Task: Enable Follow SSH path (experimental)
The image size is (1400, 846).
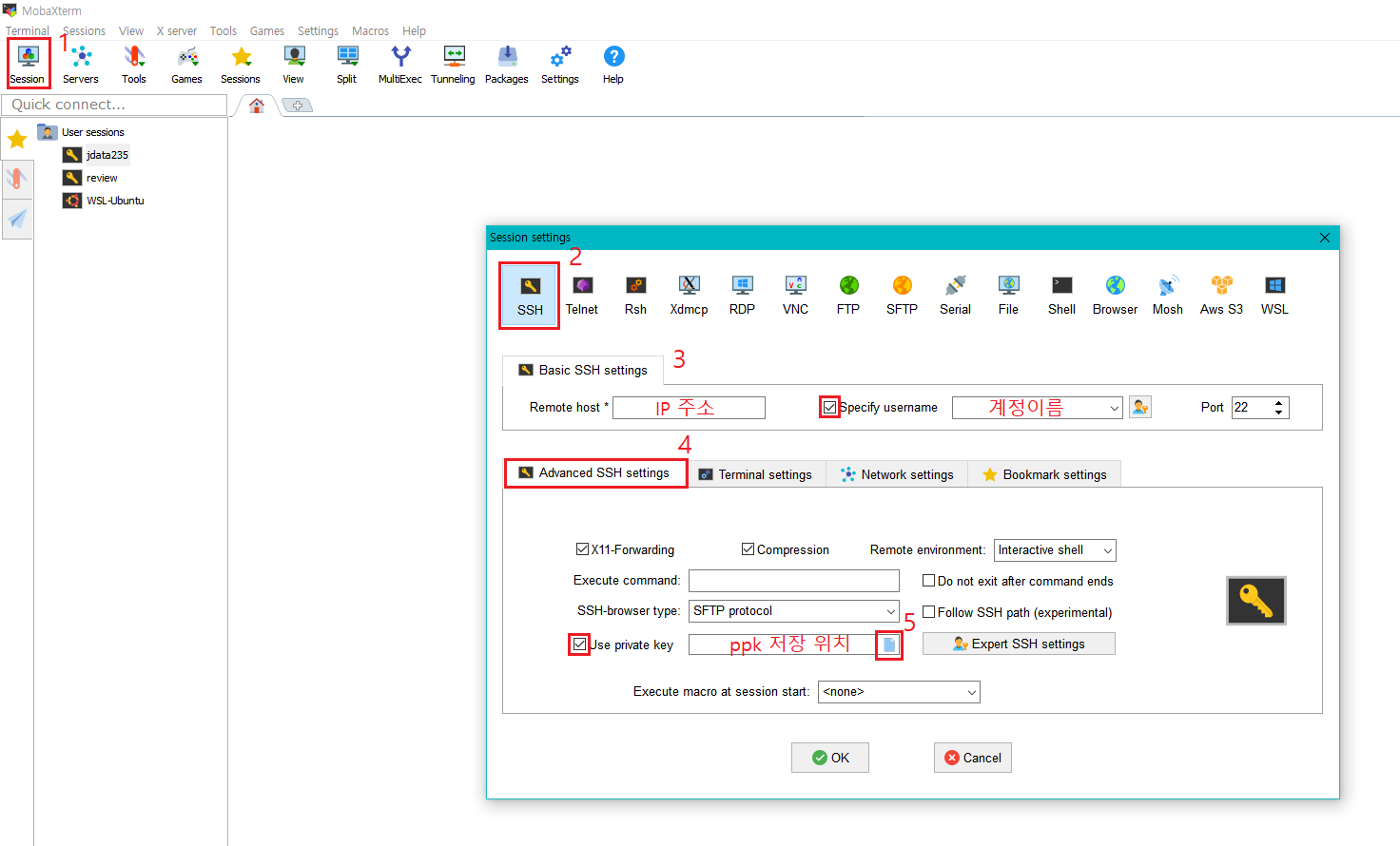Action: (929, 612)
